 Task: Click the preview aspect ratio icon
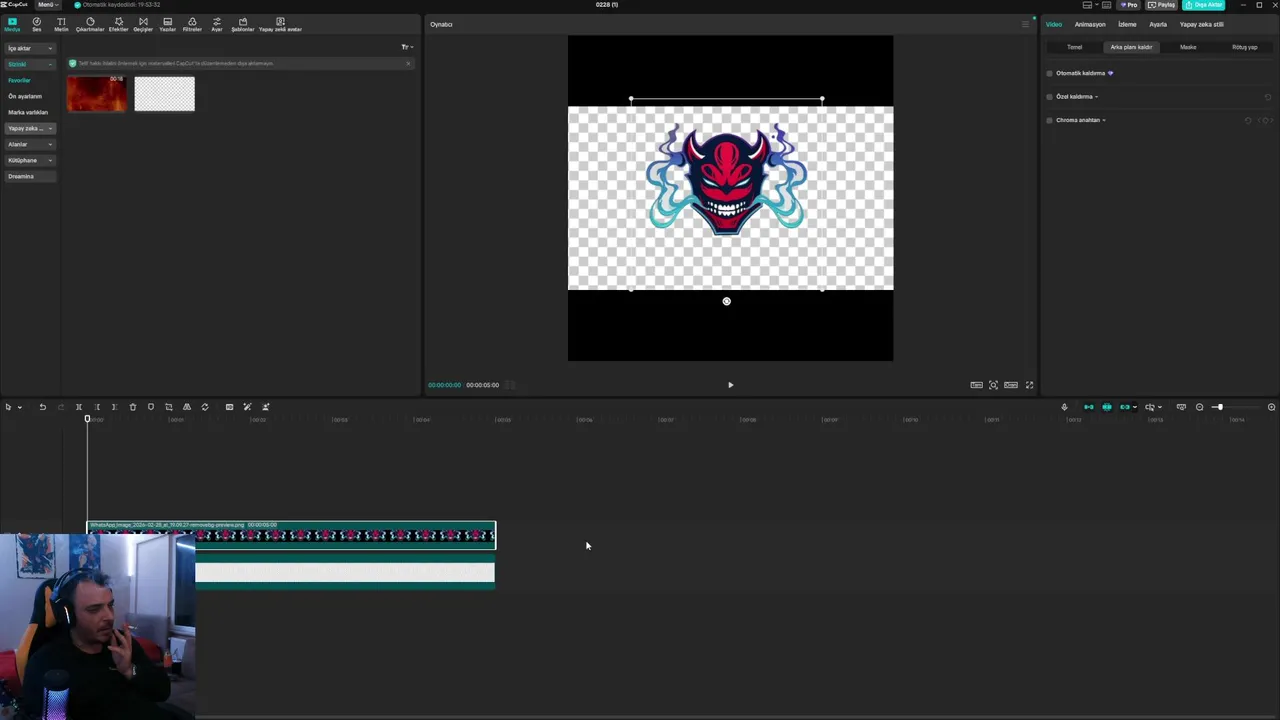pyautogui.click(x=1011, y=385)
